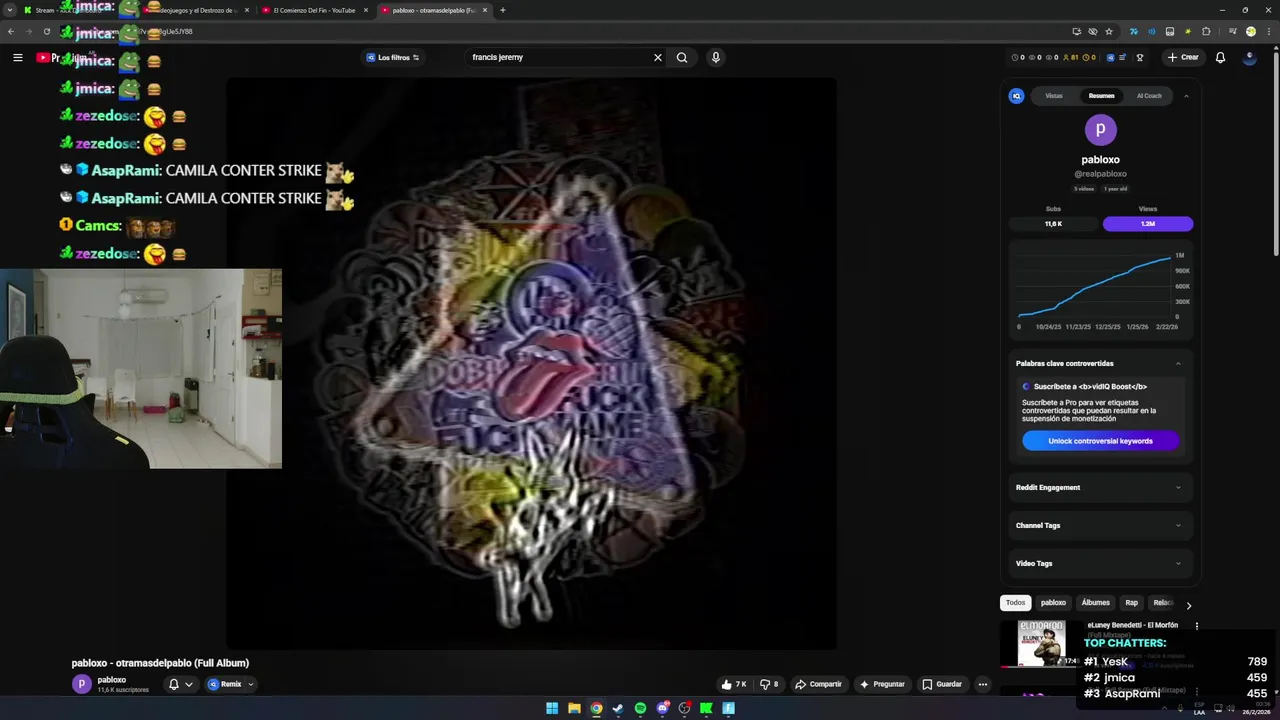Screen dimensions: 1280x720
Task: Expand the Video Tags section
Action: point(1100,563)
